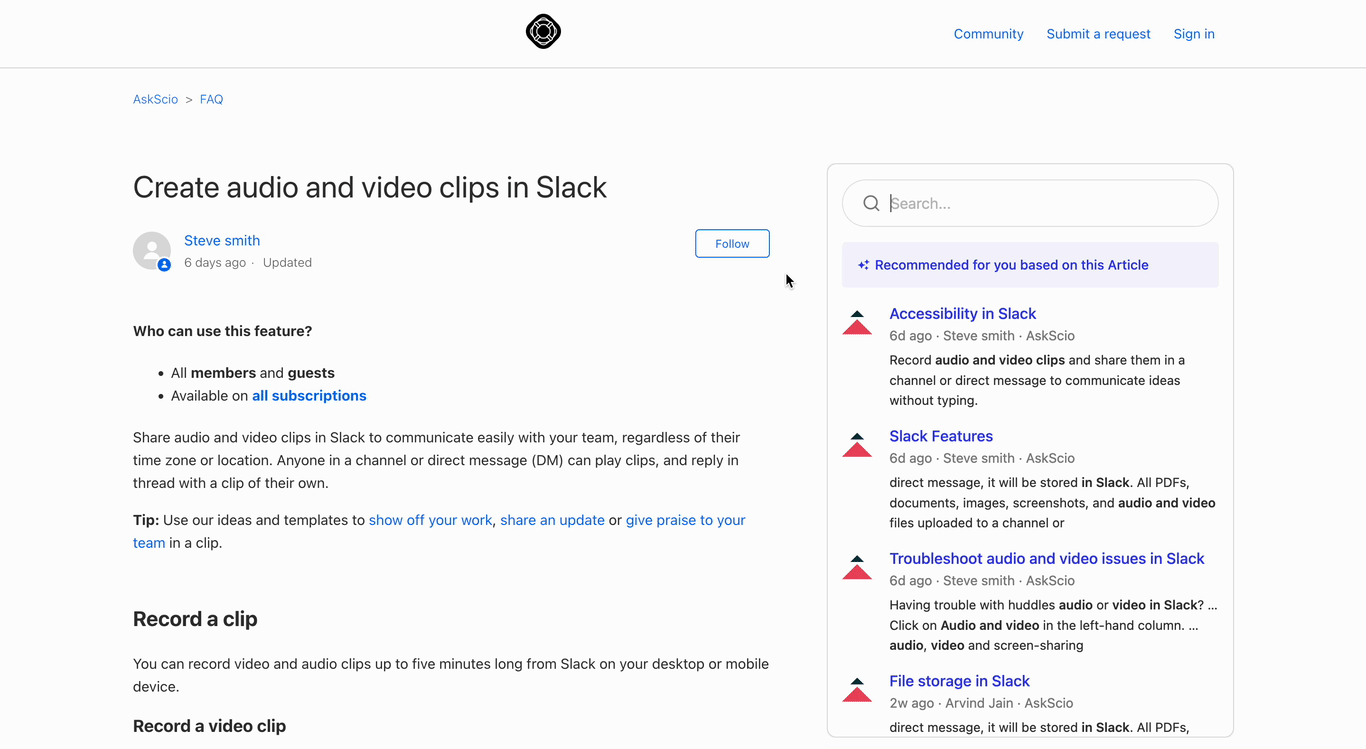Click Steve smith's profile avatar
1366x749 pixels.
[151, 250]
